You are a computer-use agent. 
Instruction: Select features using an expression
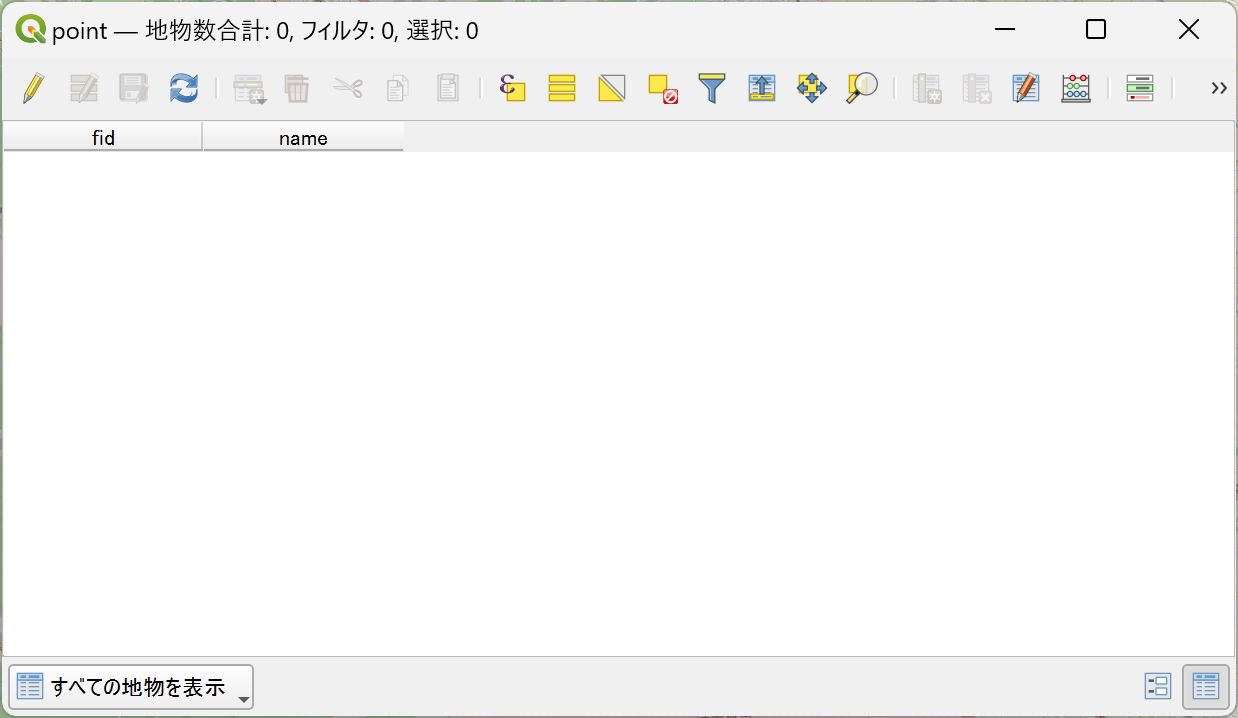[512, 88]
